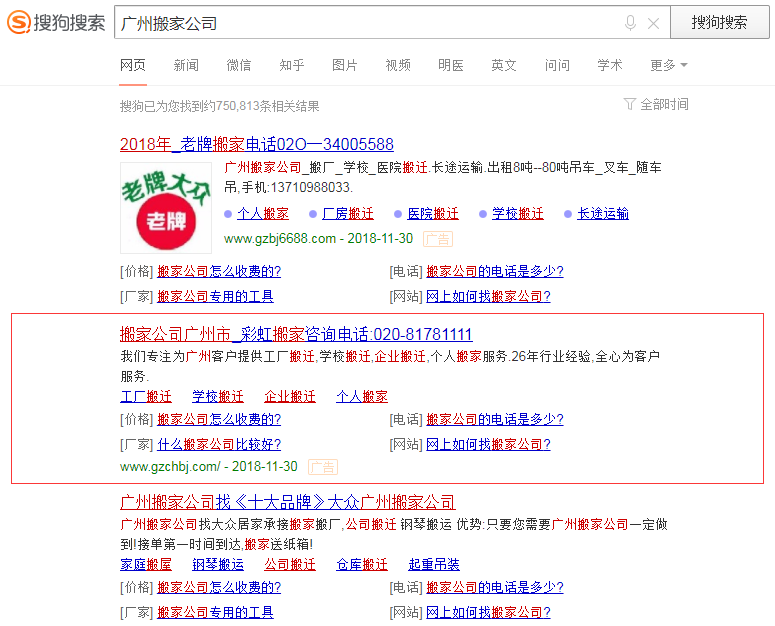Open the 彩虹搬家咨询电话 result title
775x626 pixels.
pyautogui.click(x=296, y=334)
